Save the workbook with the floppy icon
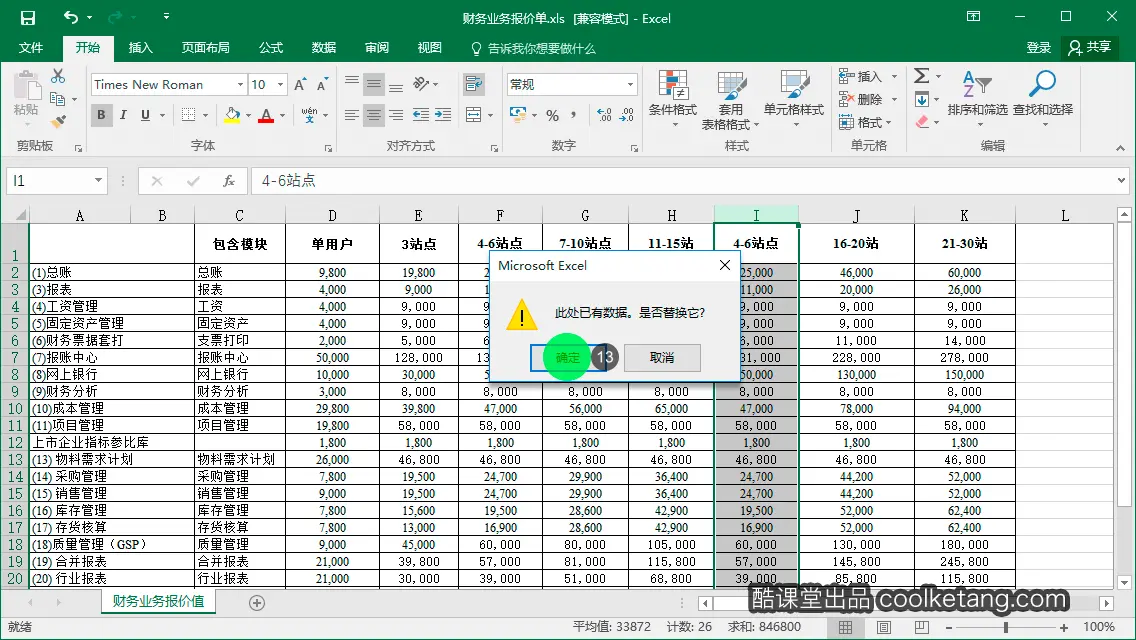 point(28,17)
